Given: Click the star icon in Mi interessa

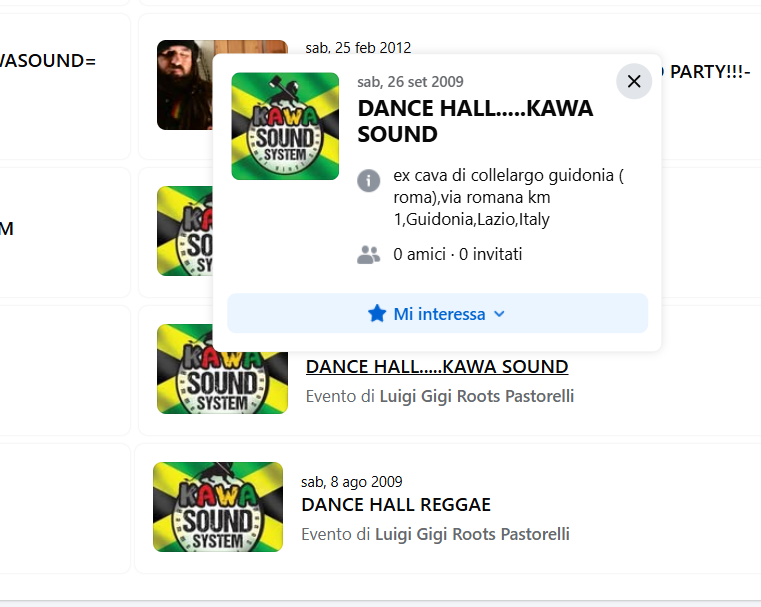Looking at the screenshot, I should click(x=377, y=314).
